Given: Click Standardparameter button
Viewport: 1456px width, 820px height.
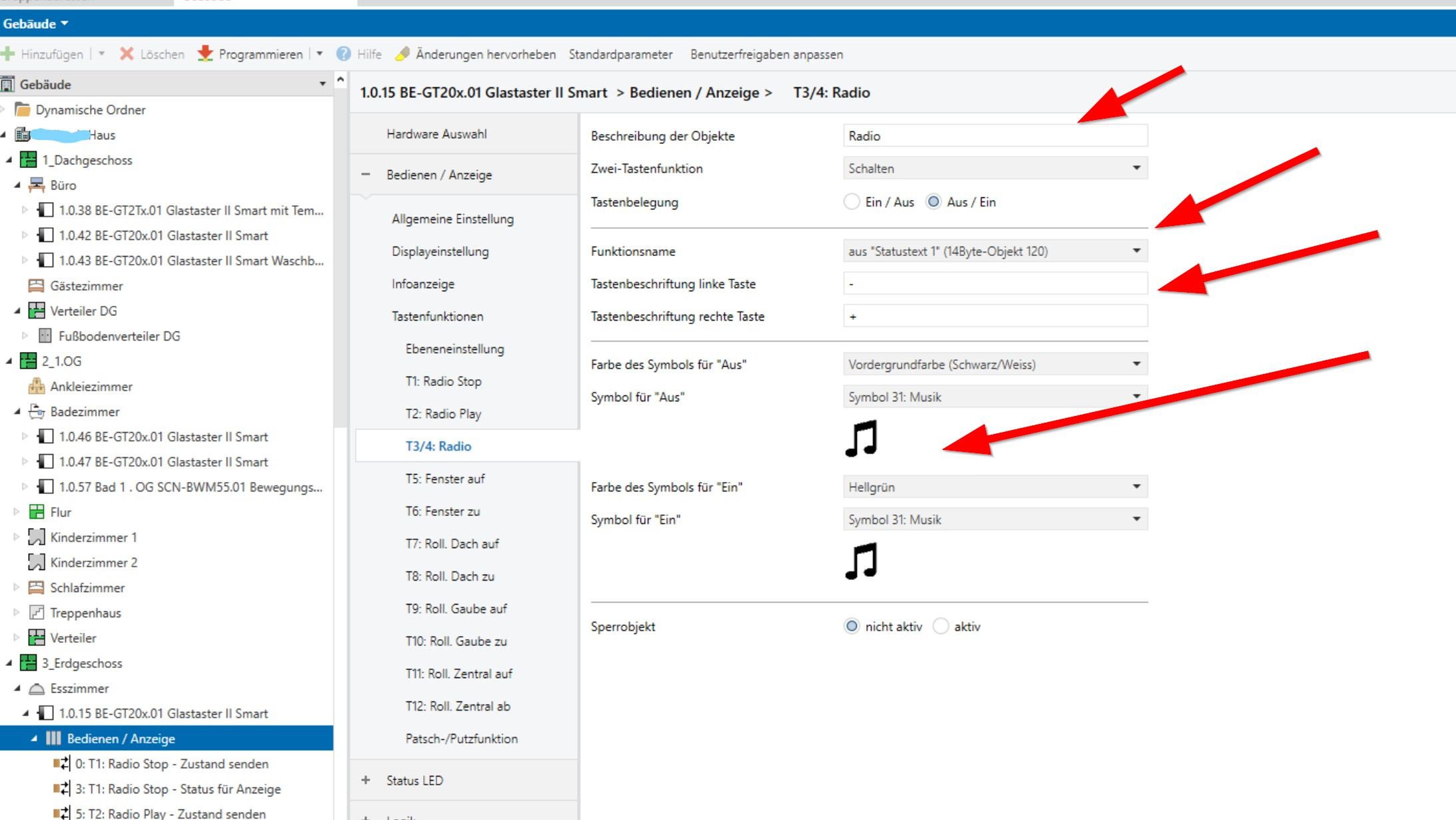Looking at the screenshot, I should (x=620, y=55).
